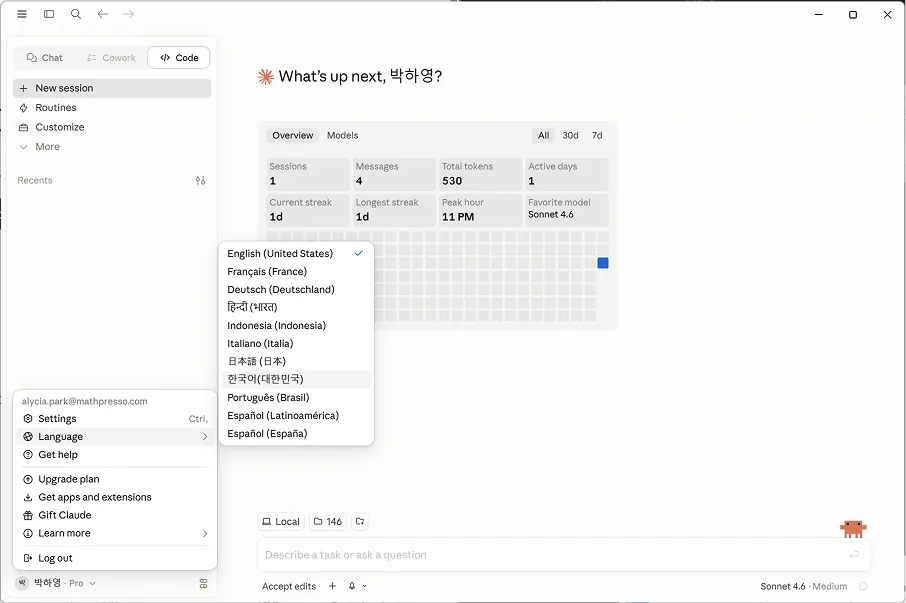Select Español (Latinoamérica) language
Screen dimensions: 906x603
point(296,415)
